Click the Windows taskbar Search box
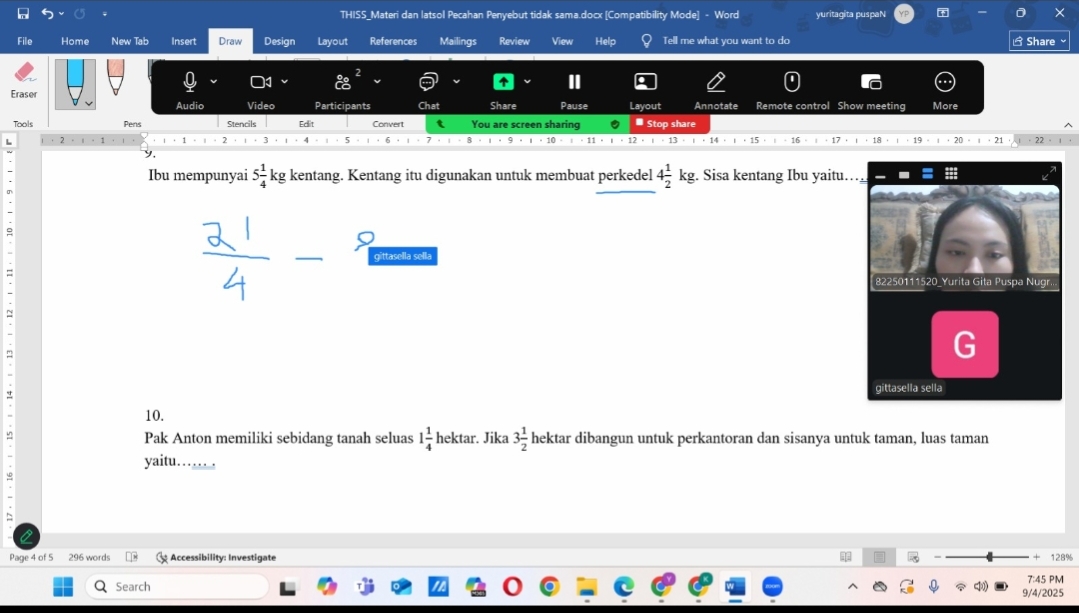The width and height of the screenshot is (1079, 613). point(178,587)
